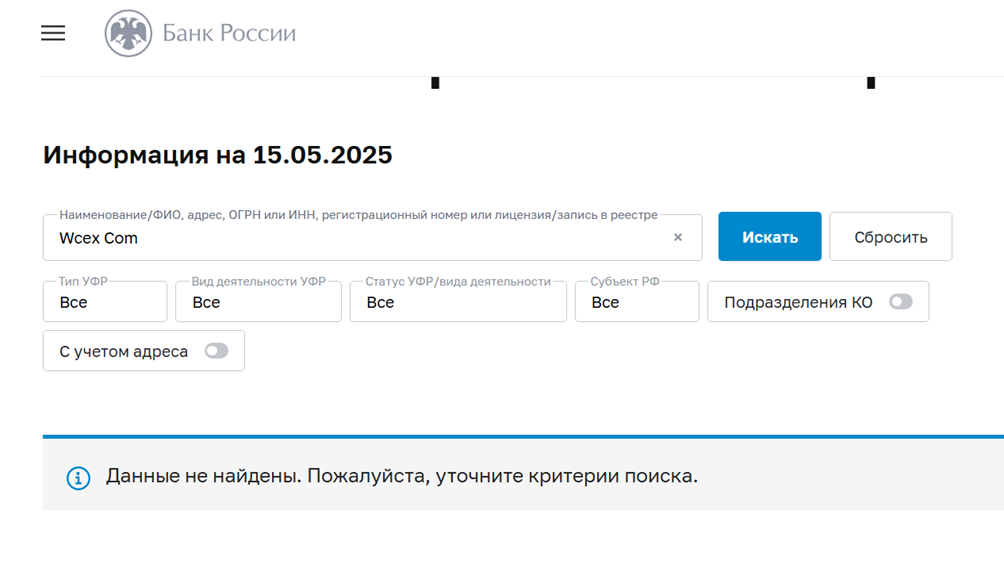
Task: Click the "Данные не найдены" message text
Action: [x=402, y=476]
